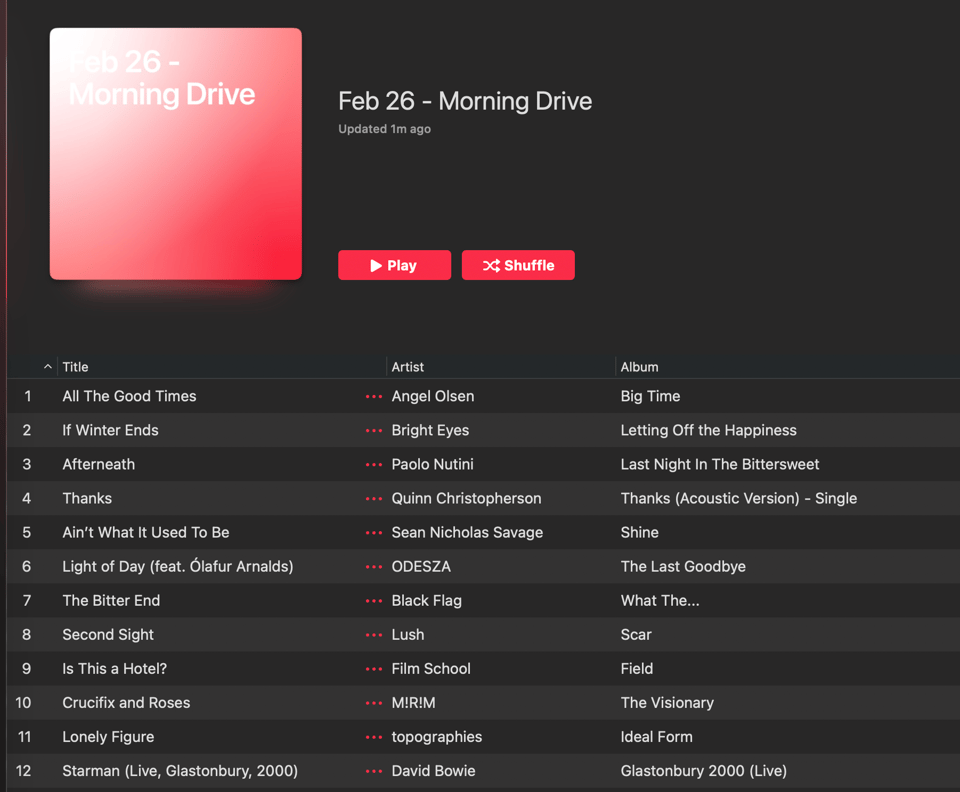Click the three dots beside If Winter Ends
Viewport: 960px width, 792px height.
click(374, 431)
